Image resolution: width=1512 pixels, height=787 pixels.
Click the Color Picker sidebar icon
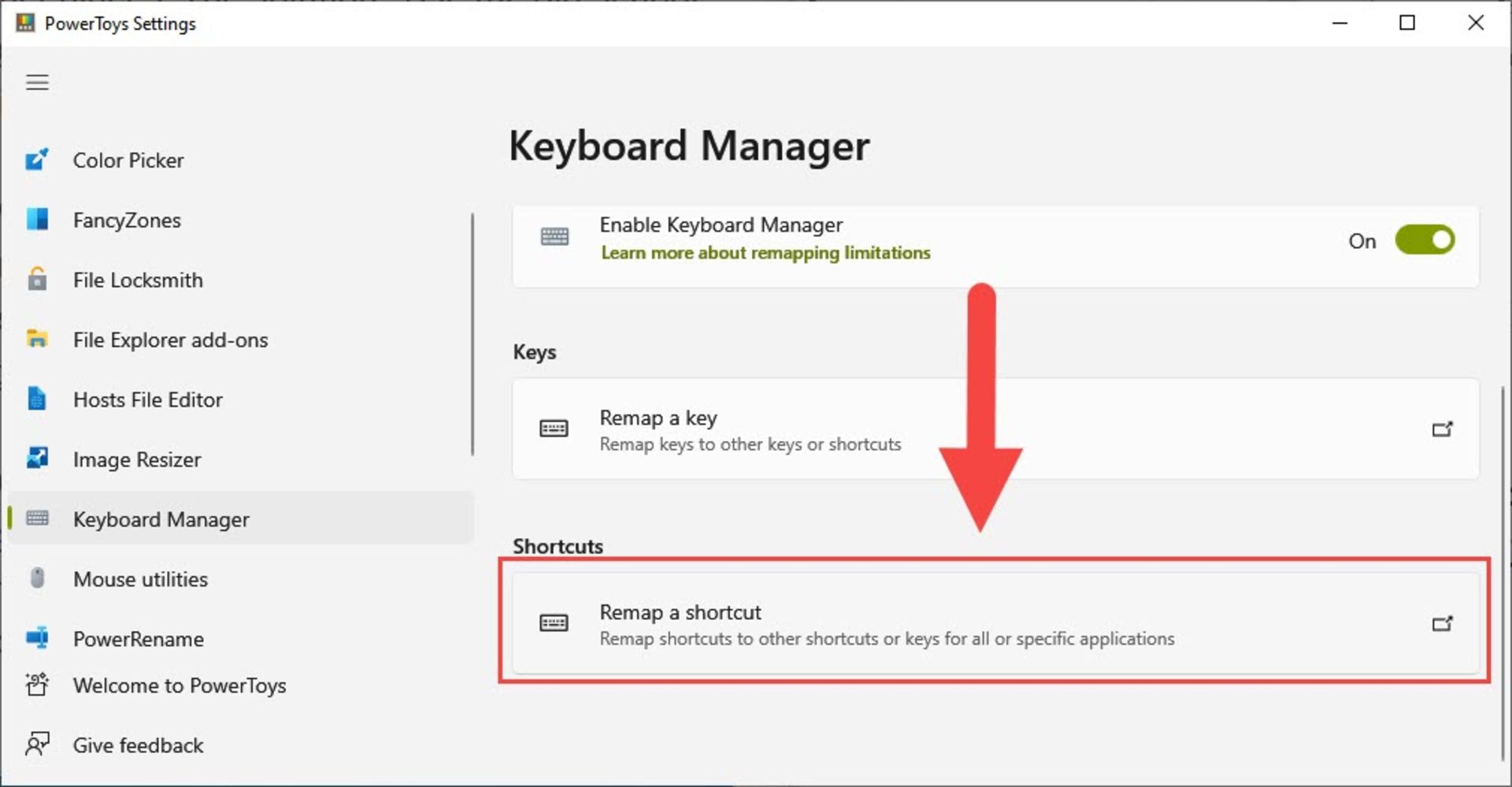tap(37, 160)
